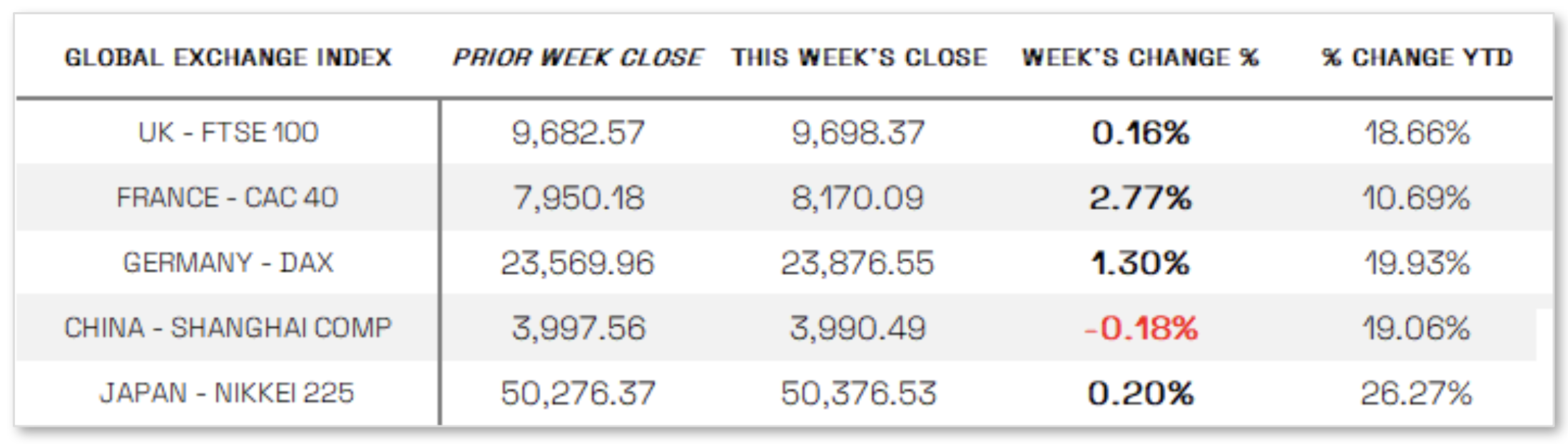
Task: Select the Germany - DAX row label
Action: [x=228, y=263]
